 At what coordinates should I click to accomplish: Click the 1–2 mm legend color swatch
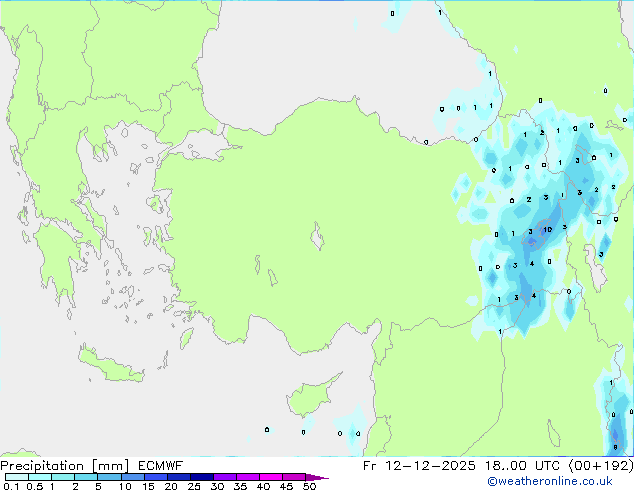pyautogui.click(x=63, y=477)
